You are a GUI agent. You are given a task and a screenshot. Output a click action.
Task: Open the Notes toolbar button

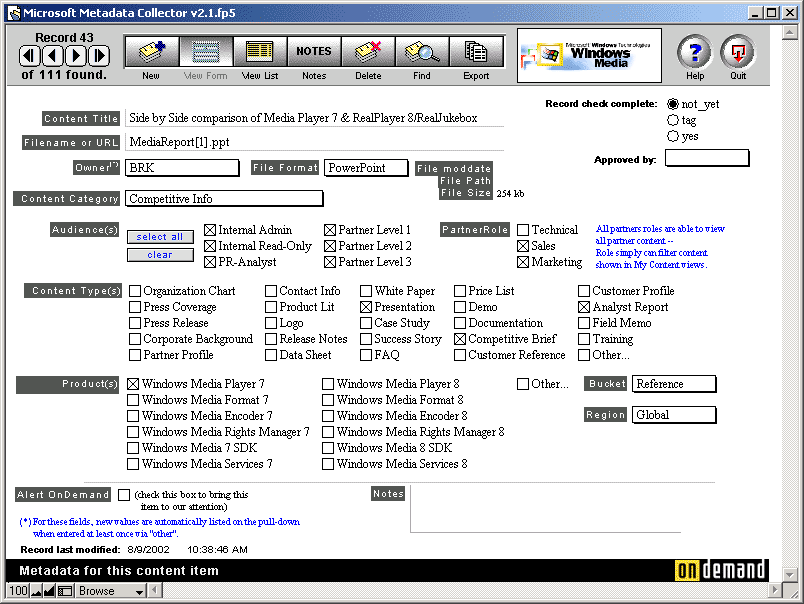coord(314,51)
